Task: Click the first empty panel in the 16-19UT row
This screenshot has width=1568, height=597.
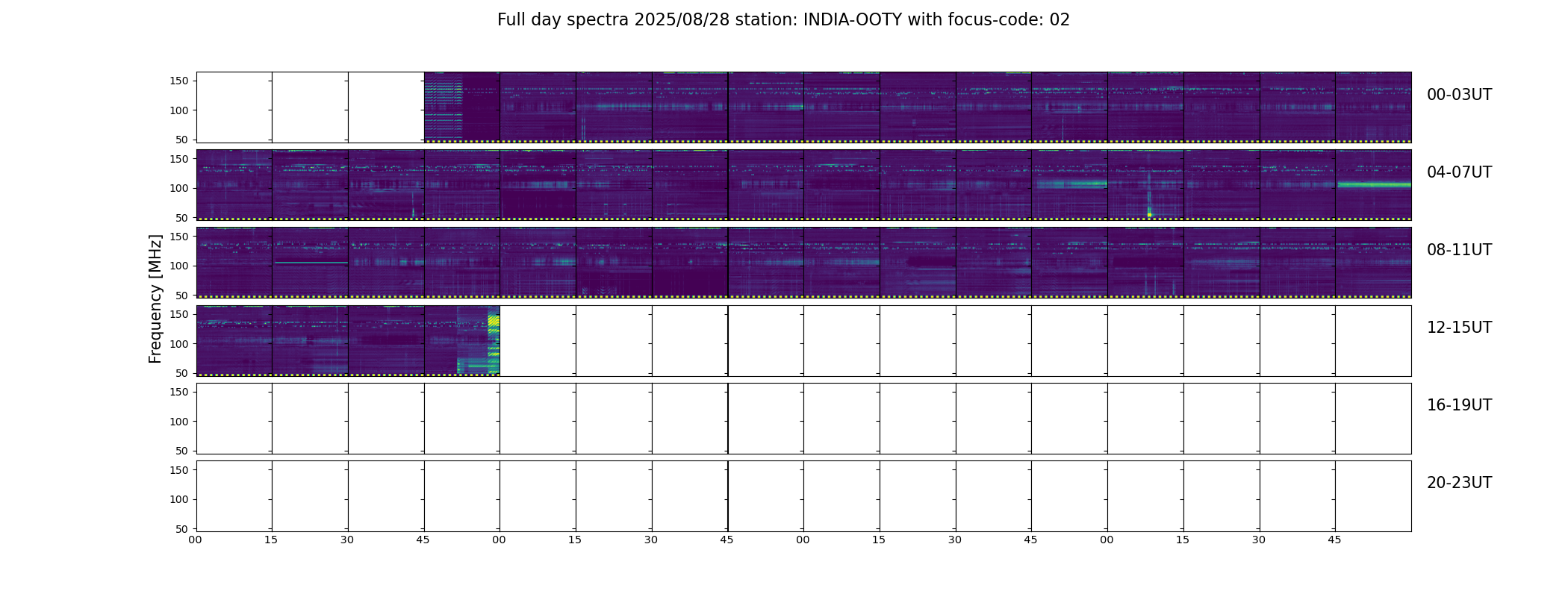Action: coord(234,418)
